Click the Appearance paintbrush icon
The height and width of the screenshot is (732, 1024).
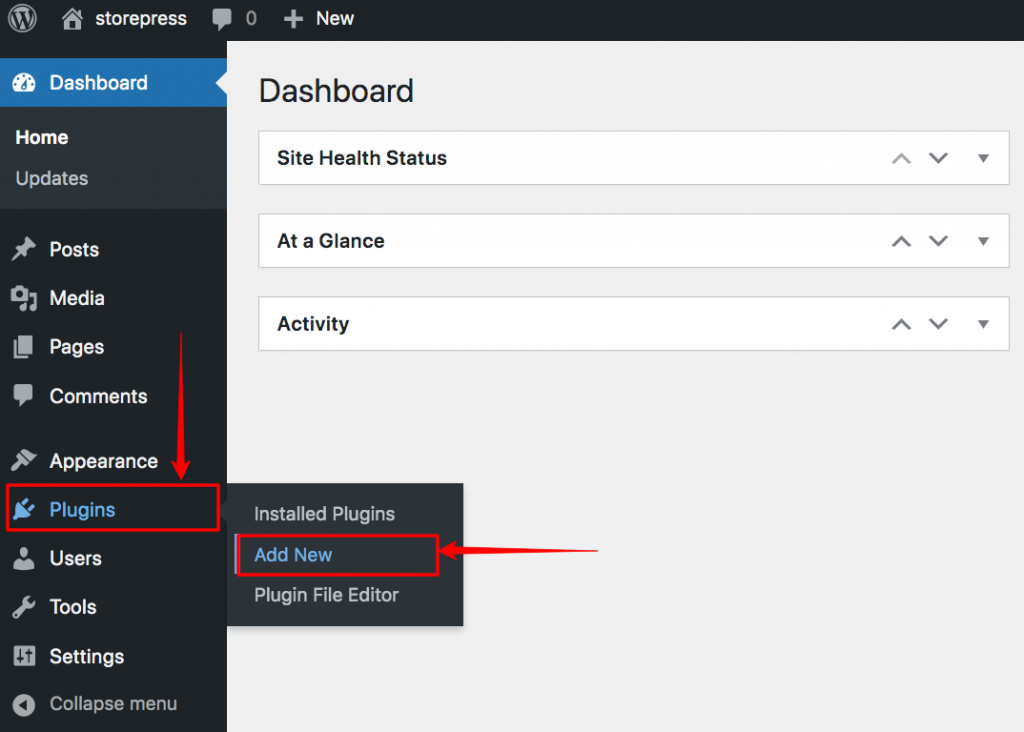pos(24,460)
